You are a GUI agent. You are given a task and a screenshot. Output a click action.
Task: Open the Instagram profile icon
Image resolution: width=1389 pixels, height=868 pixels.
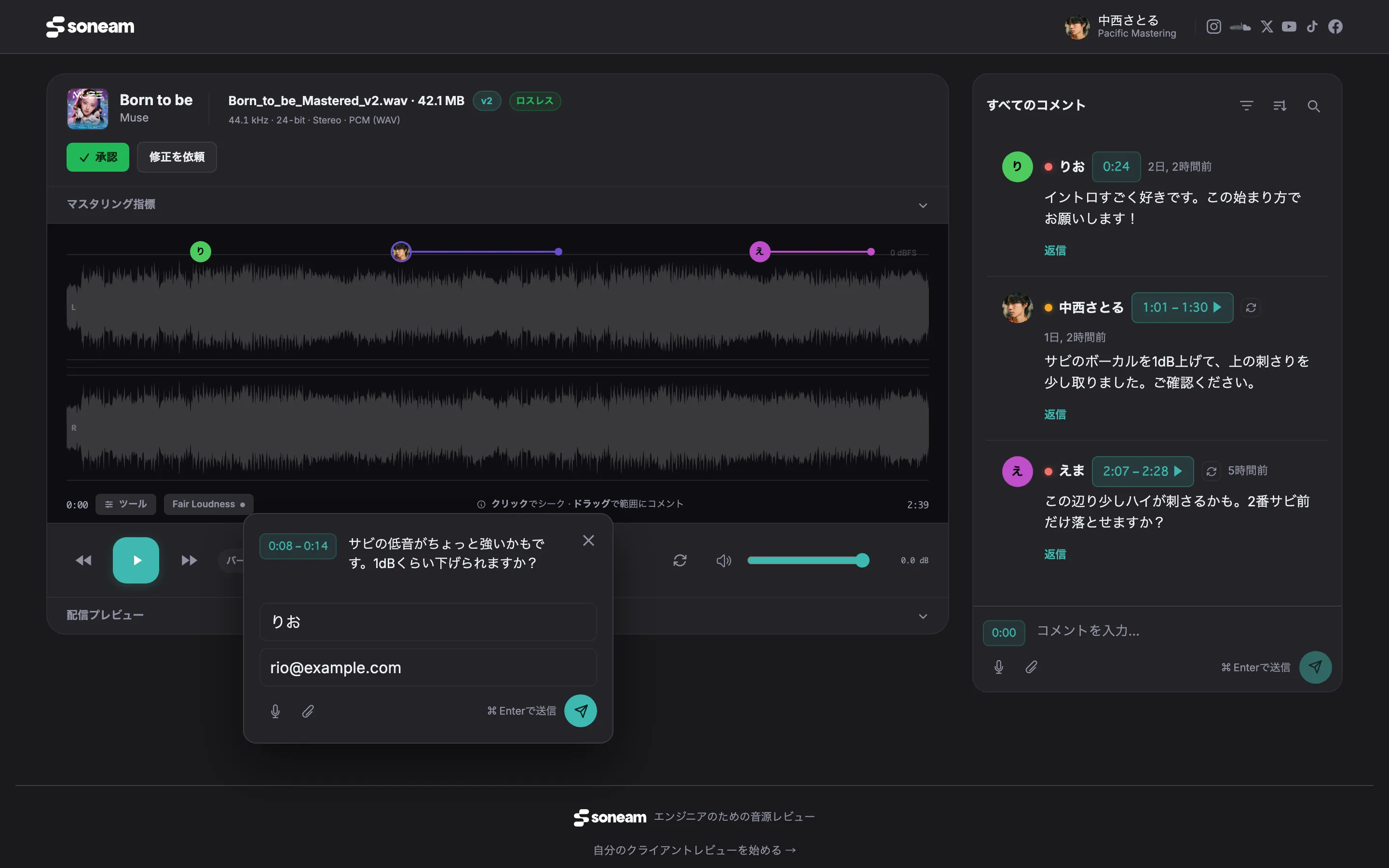(x=1213, y=27)
